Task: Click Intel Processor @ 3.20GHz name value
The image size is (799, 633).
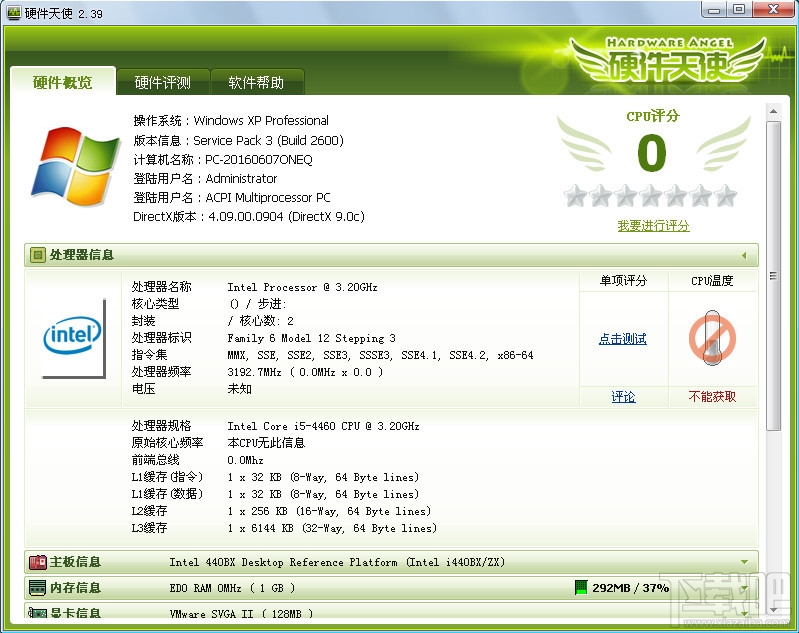Action: pyautogui.click(x=302, y=287)
